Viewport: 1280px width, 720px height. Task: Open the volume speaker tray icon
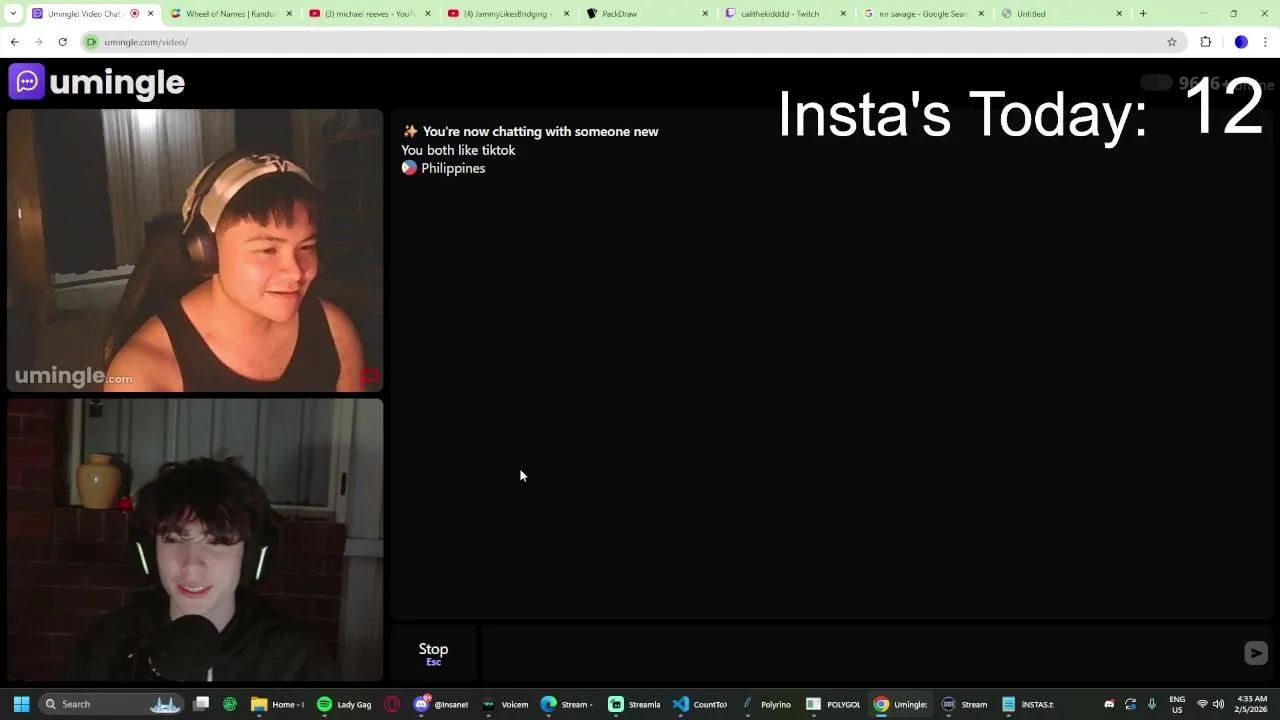pos(1218,704)
